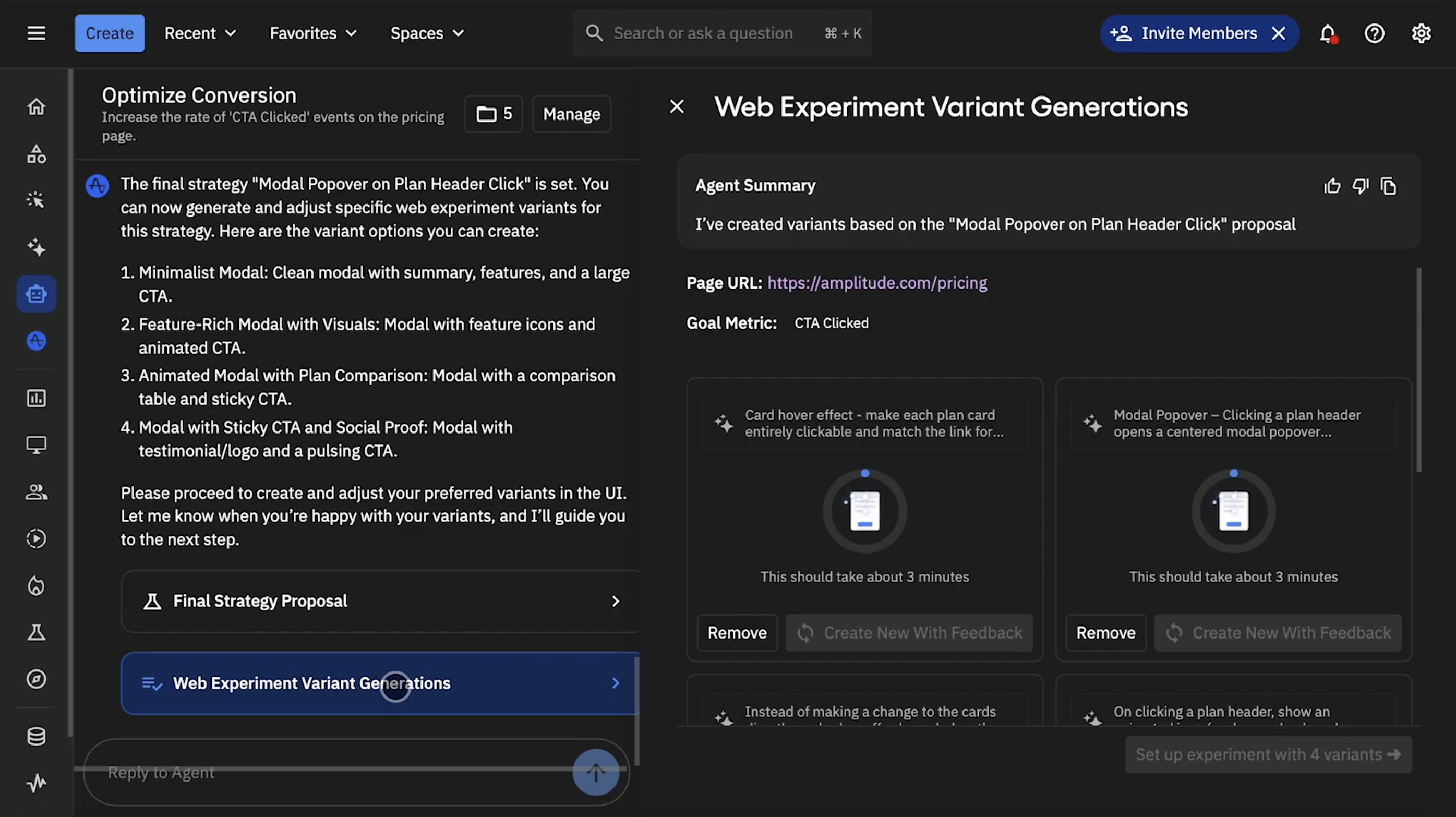Screen dimensions: 1456x817
Task: Close the Web Experiment Variant Generations panel
Action: [x=677, y=106]
